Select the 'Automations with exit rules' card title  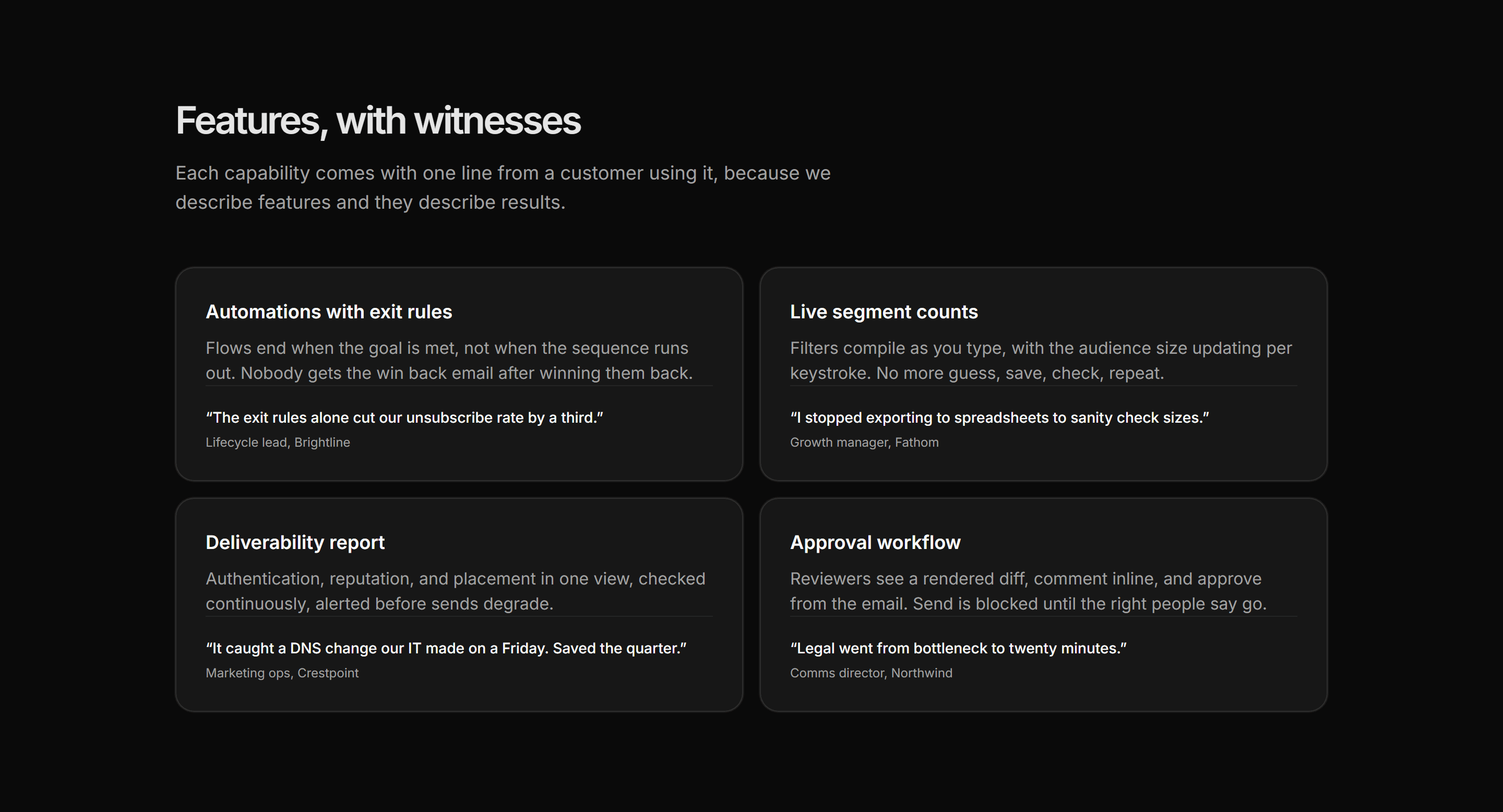(329, 312)
